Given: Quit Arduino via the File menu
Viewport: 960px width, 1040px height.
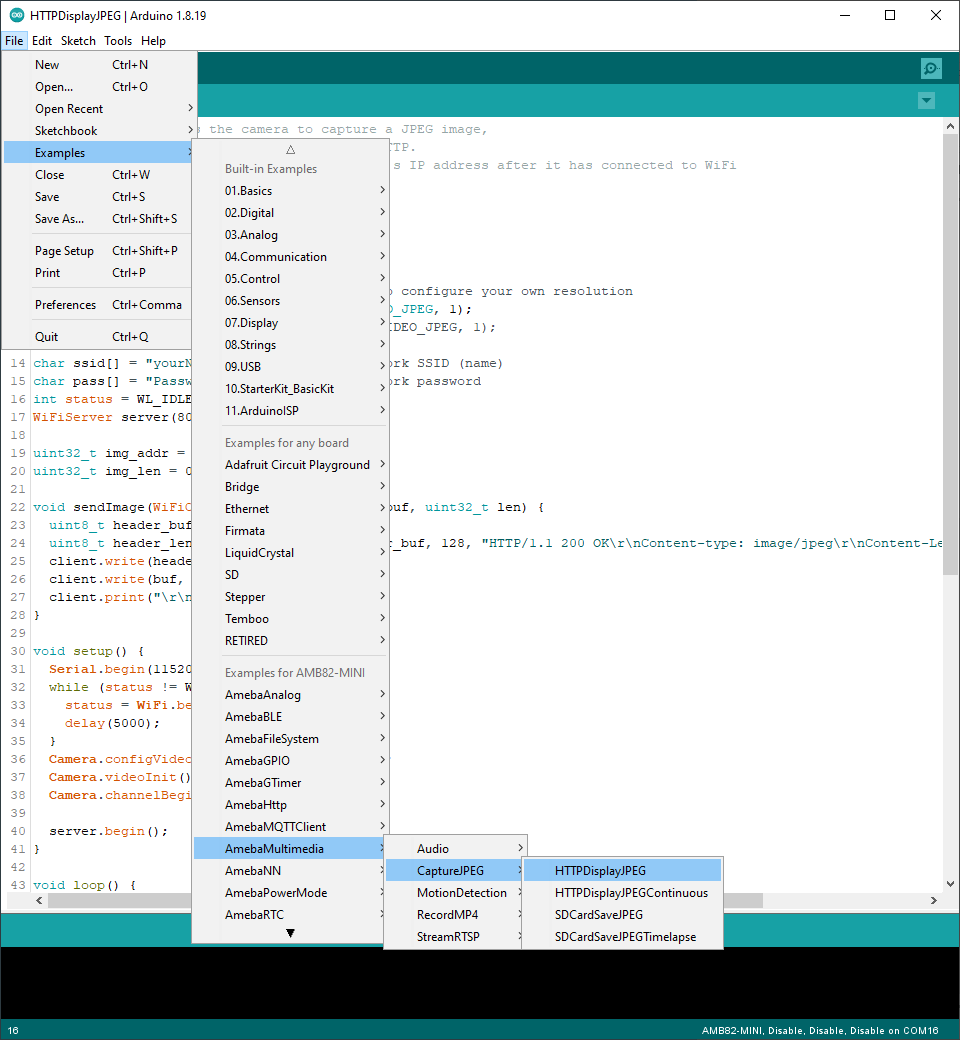Looking at the screenshot, I should [100, 336].
